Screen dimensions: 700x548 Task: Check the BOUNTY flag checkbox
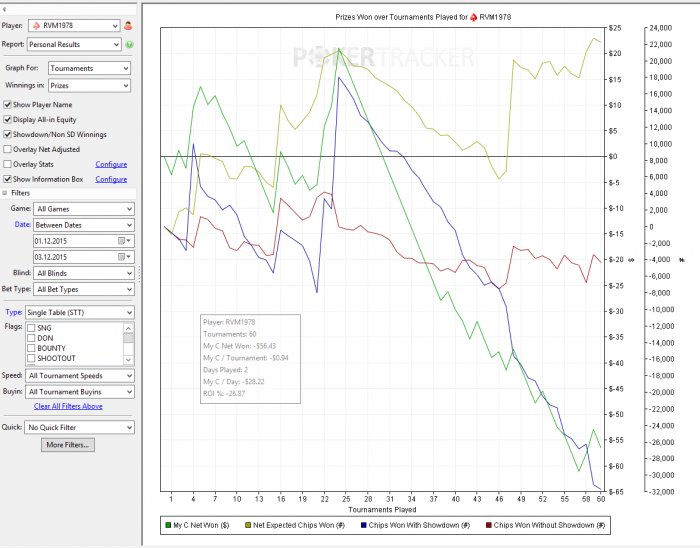(x=31, y=348)
